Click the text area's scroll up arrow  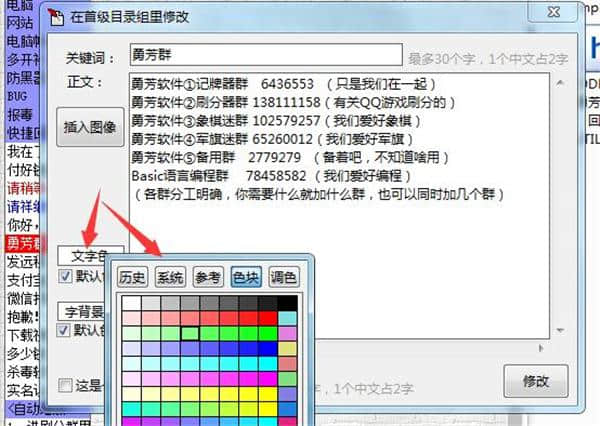[560, 83]
